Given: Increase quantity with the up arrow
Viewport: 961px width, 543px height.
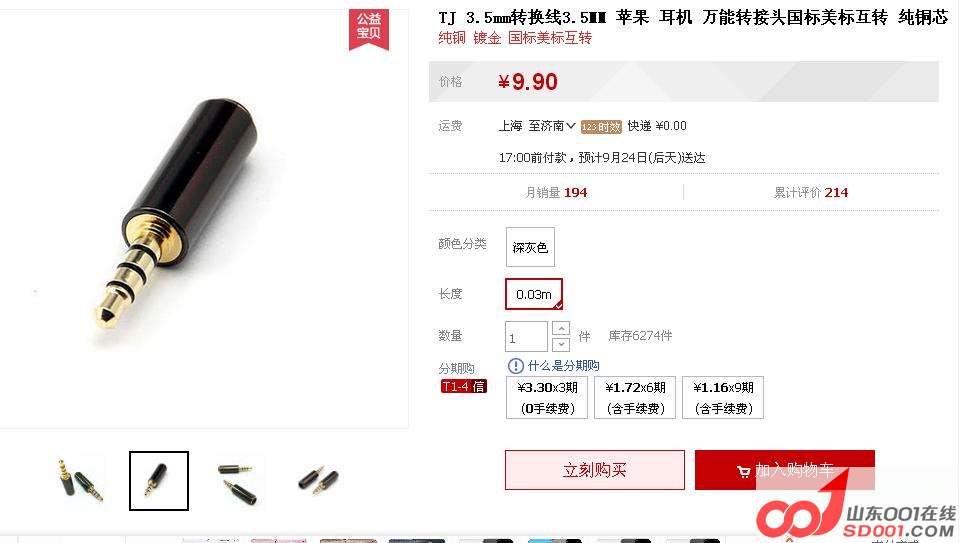Looking at the screenshot, I should (561, 328).
